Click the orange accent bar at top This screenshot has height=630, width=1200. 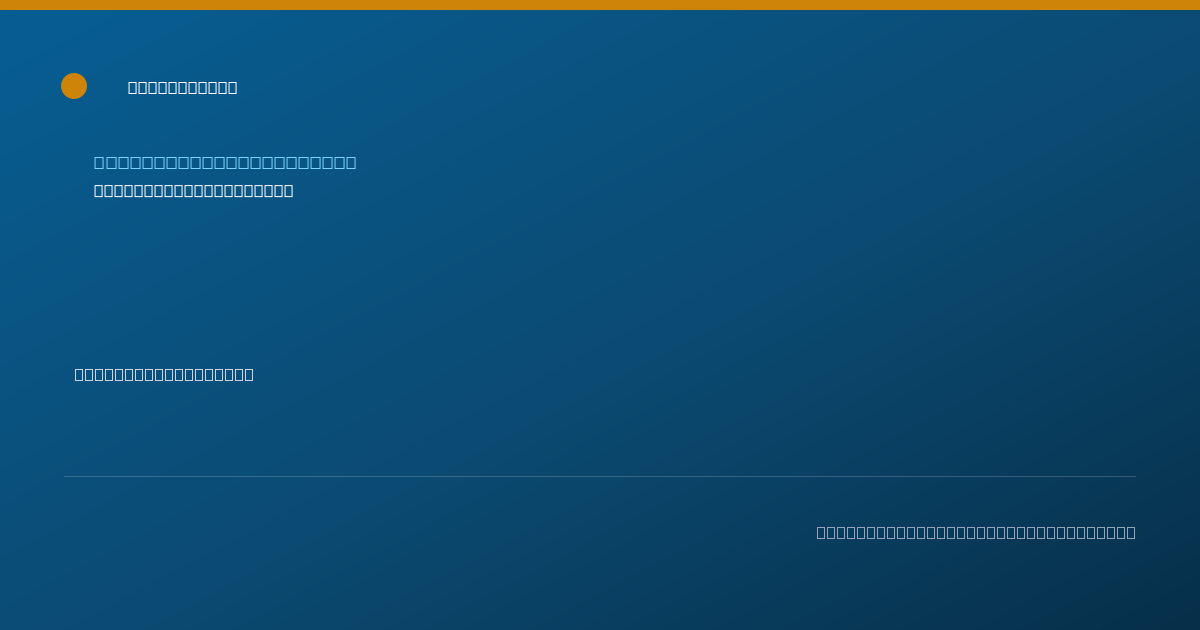pos(600,5)
